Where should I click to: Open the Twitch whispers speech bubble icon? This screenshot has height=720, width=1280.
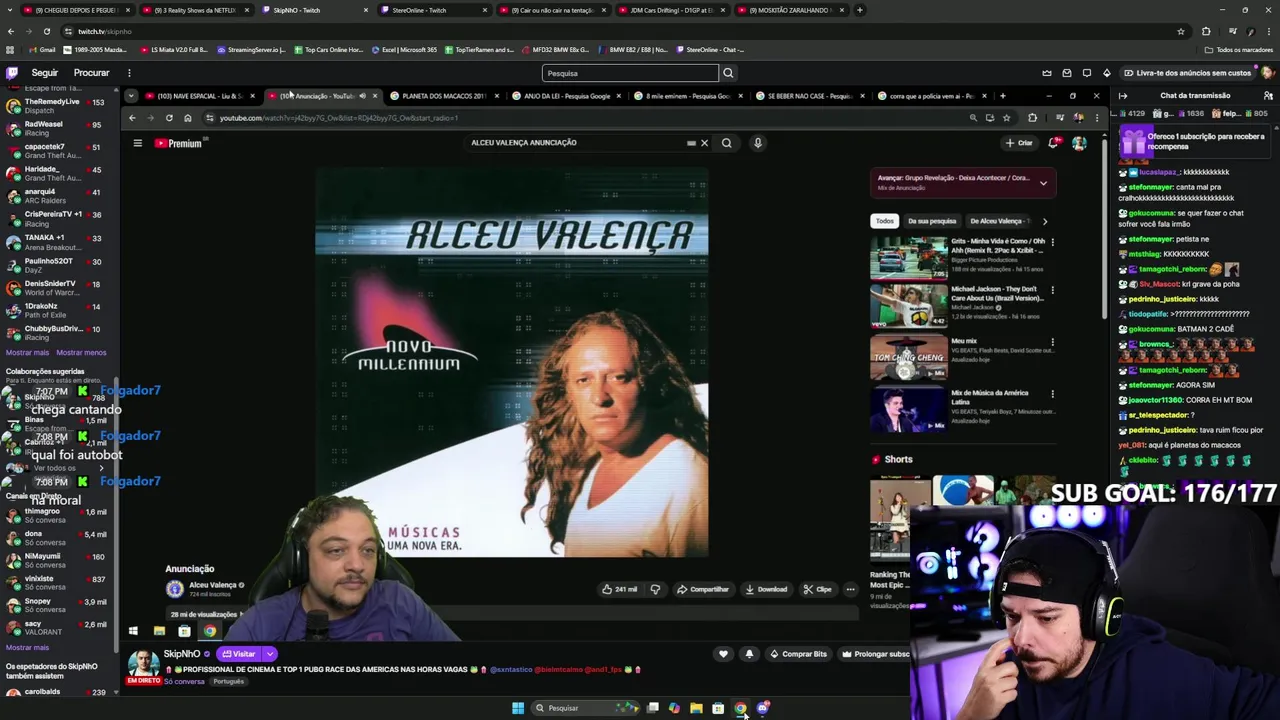click(1087, 73)
